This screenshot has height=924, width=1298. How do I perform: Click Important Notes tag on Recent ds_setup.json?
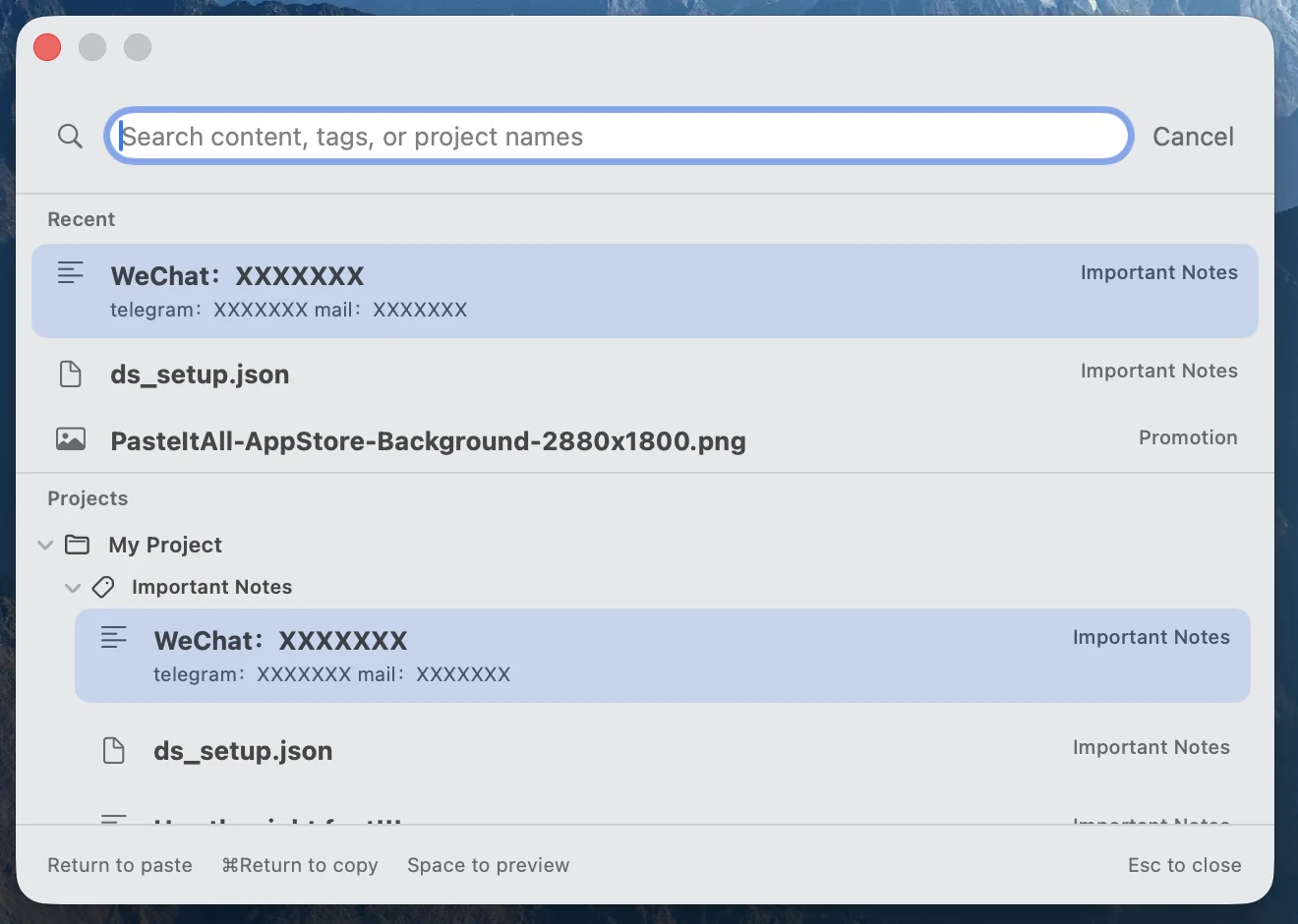pos(1158,371)
